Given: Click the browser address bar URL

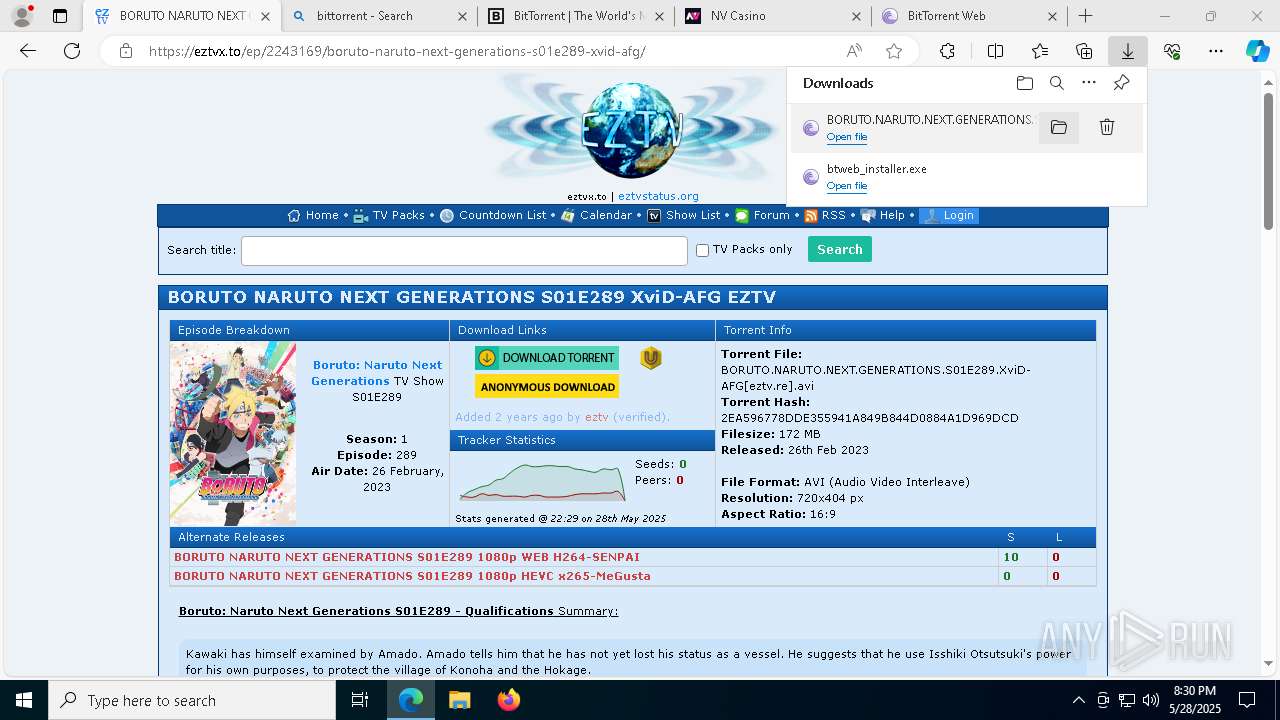Looking at the screenshot, I should click(x=397, y=51).
